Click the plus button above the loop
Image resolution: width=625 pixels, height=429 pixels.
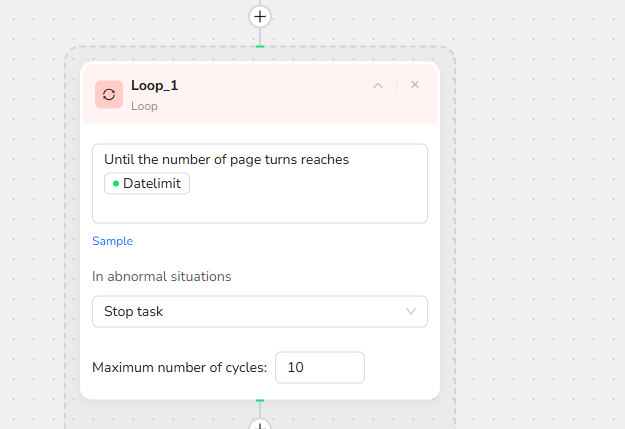click(260, 16)
